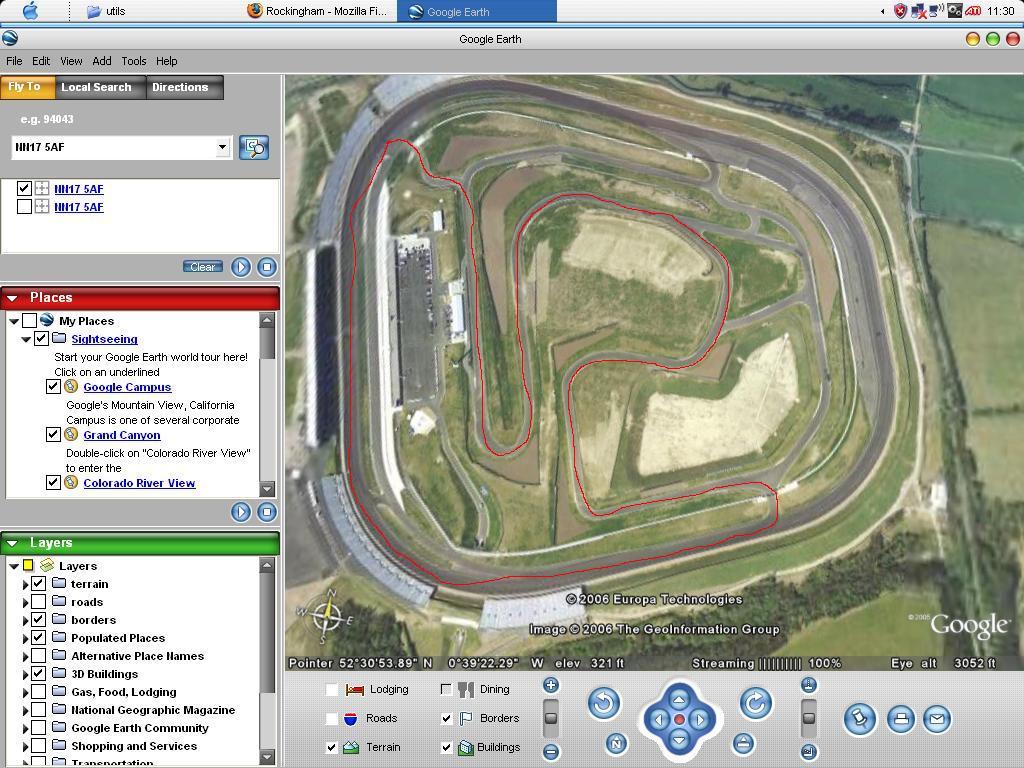This screenshot has width=1024, height=768.
Task: Click the Google Campus placemark icon
Action: pyautogui.click(x=71, y=387)
